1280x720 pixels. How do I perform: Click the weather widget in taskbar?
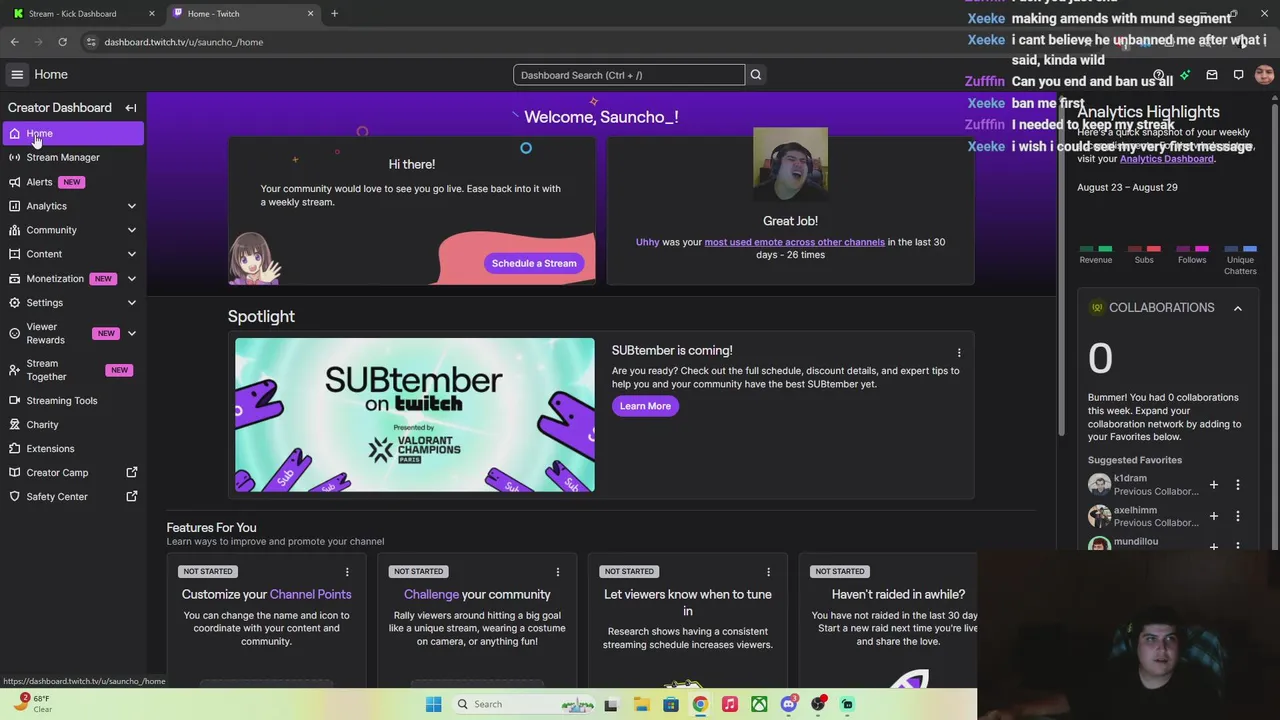point(34,704)
